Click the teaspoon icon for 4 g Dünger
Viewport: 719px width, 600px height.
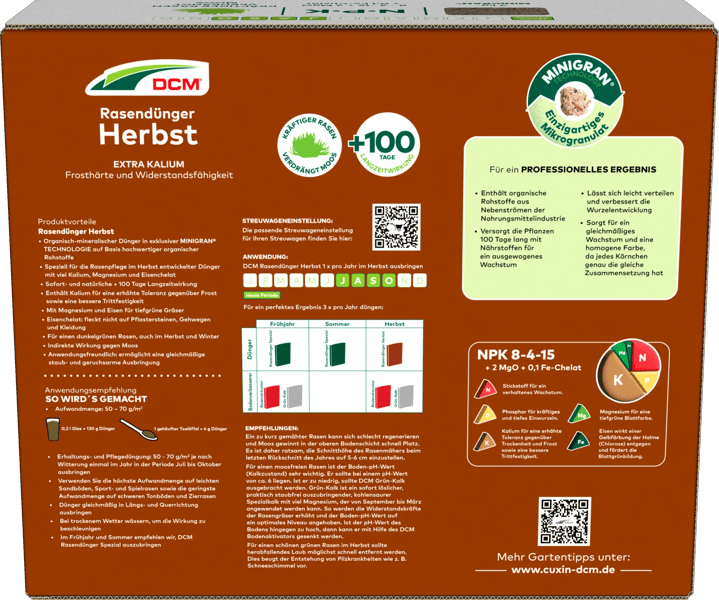click(x=138, y=430)
